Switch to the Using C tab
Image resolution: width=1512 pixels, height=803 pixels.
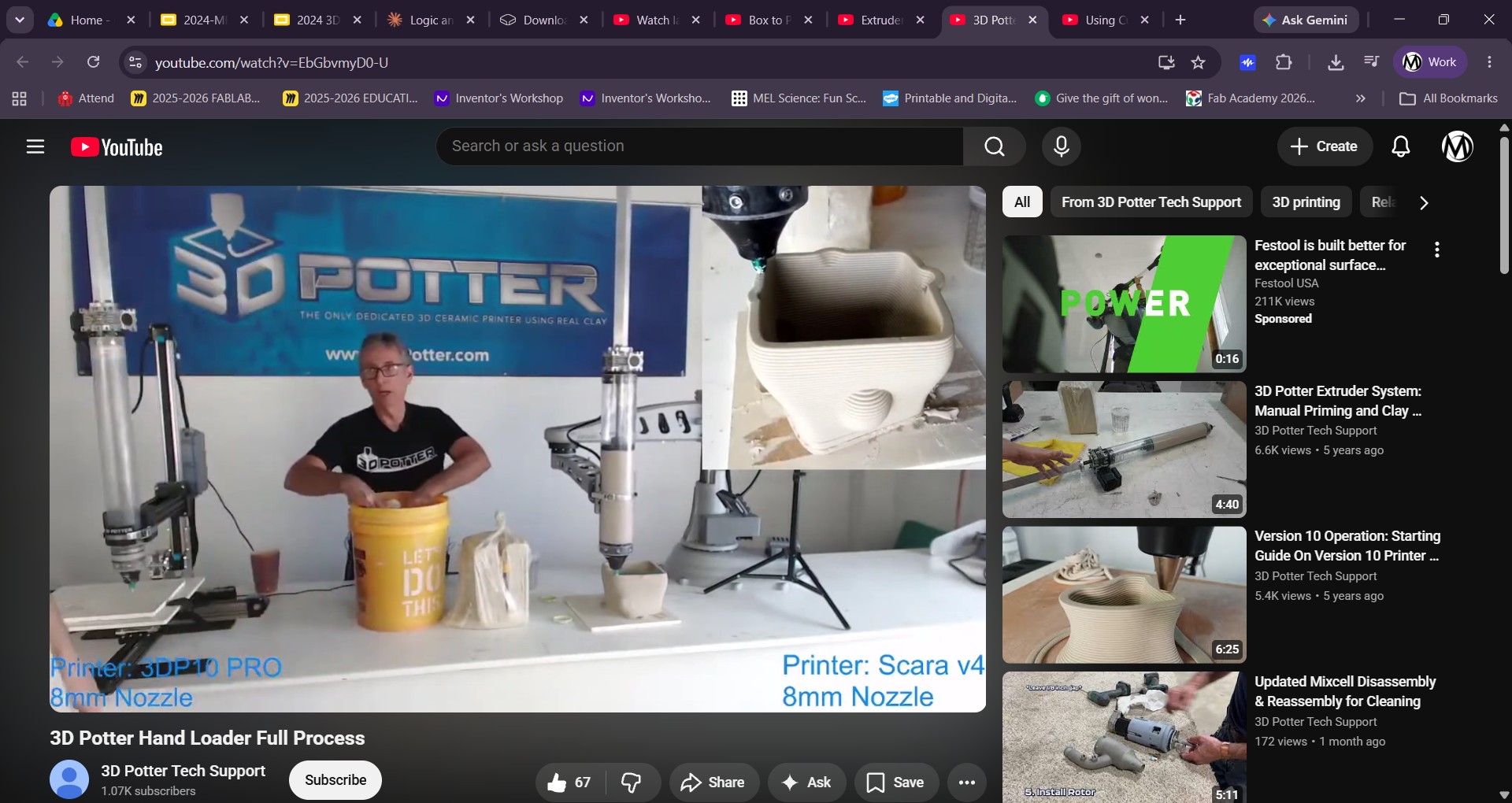click(x=1106, y=20)
